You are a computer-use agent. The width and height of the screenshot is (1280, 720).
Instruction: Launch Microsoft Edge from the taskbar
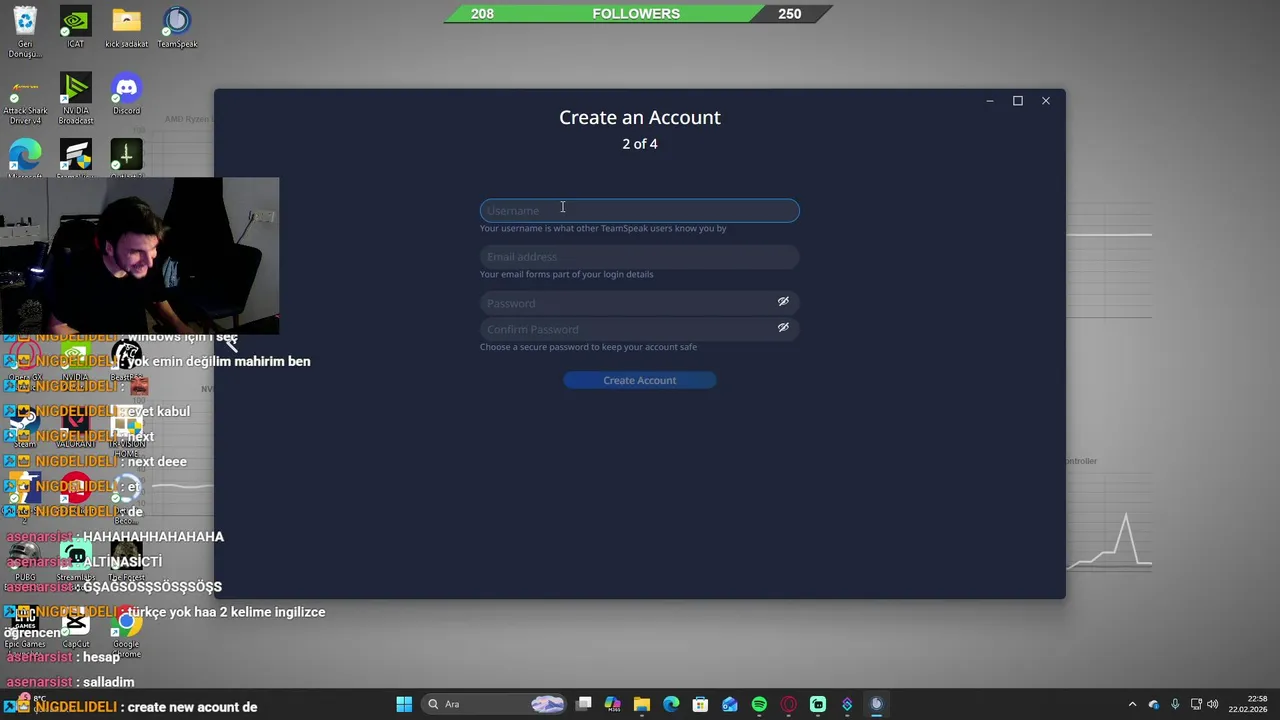coord(671,704)
